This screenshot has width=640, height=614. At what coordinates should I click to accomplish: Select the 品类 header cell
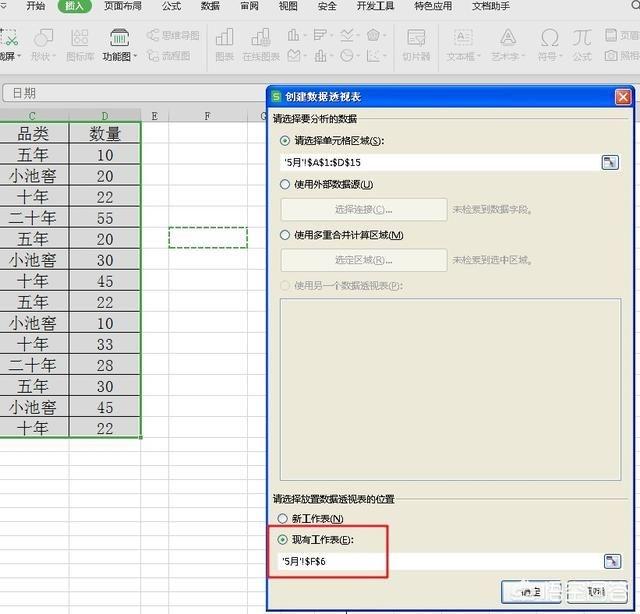click(34, 133)
